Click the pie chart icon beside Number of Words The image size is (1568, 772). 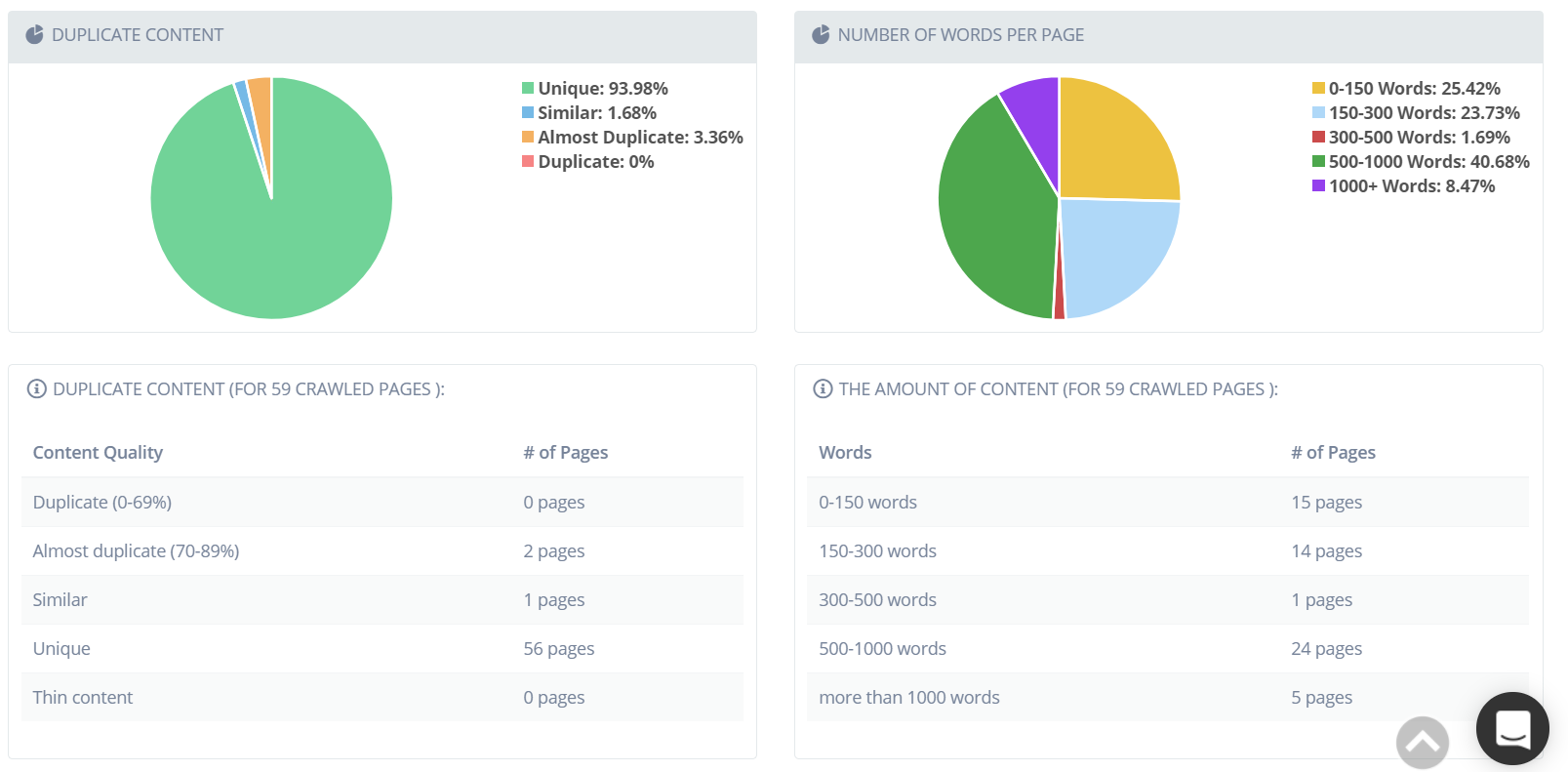pos(821,35)
